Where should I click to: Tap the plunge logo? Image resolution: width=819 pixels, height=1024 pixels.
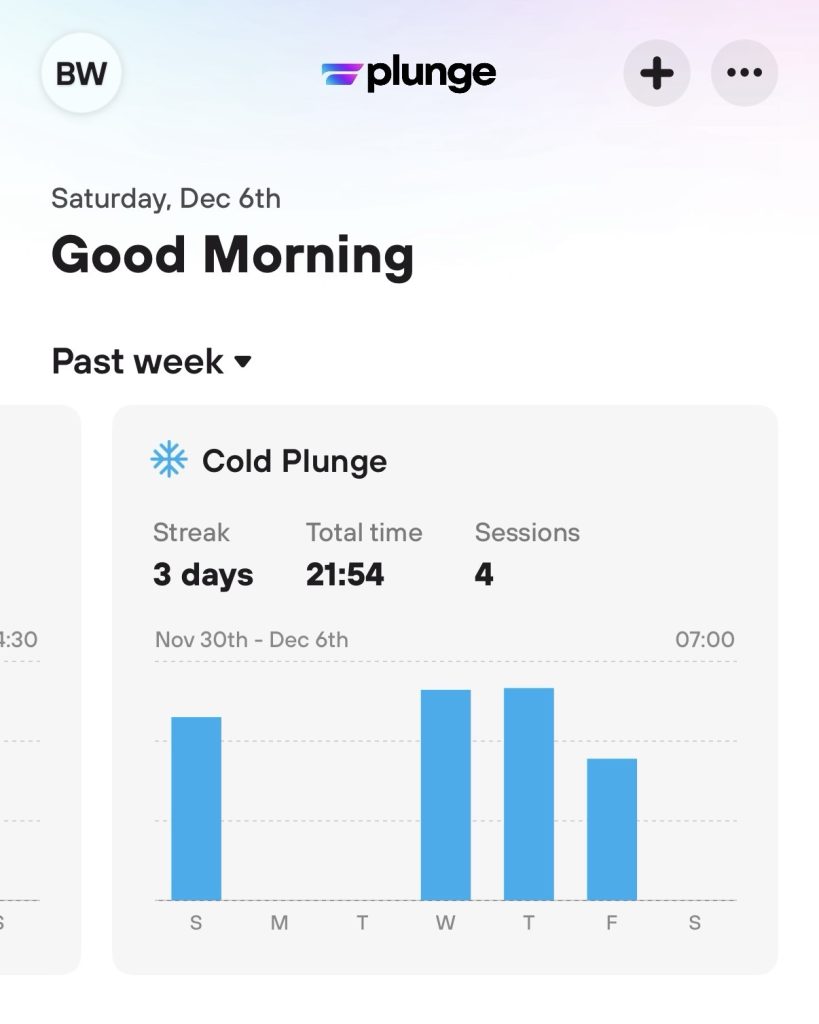[x=409, y=73]
